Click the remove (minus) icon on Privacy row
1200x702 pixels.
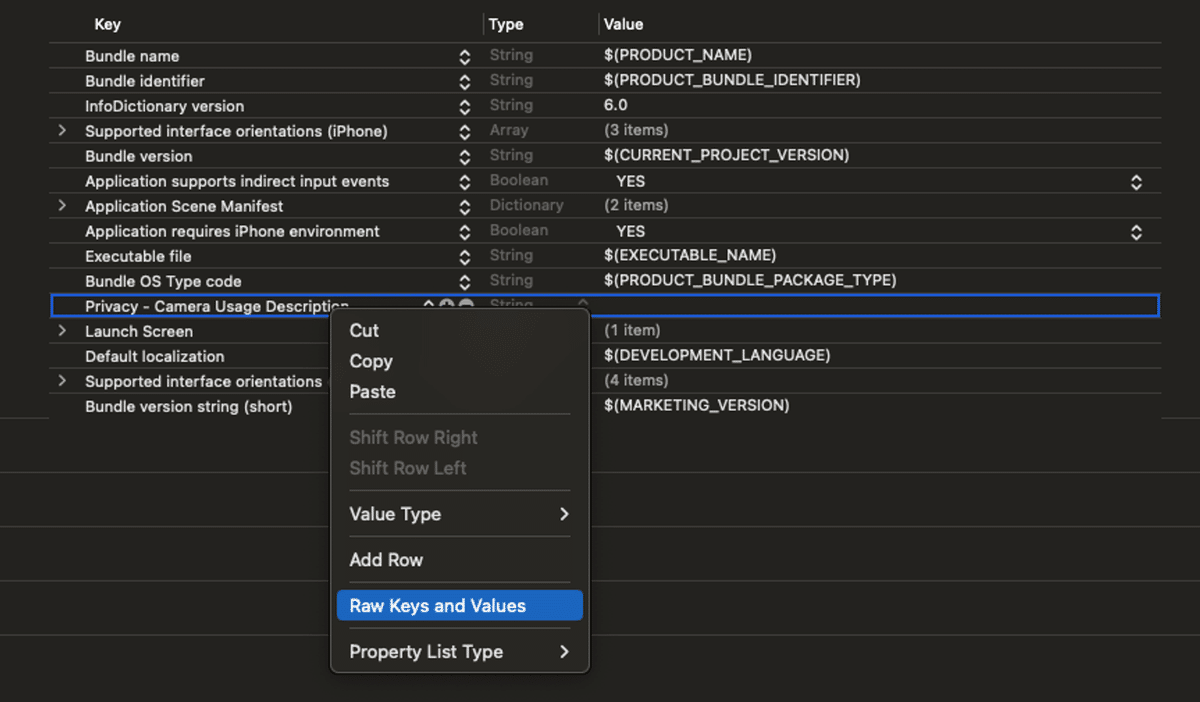(466, 304)
